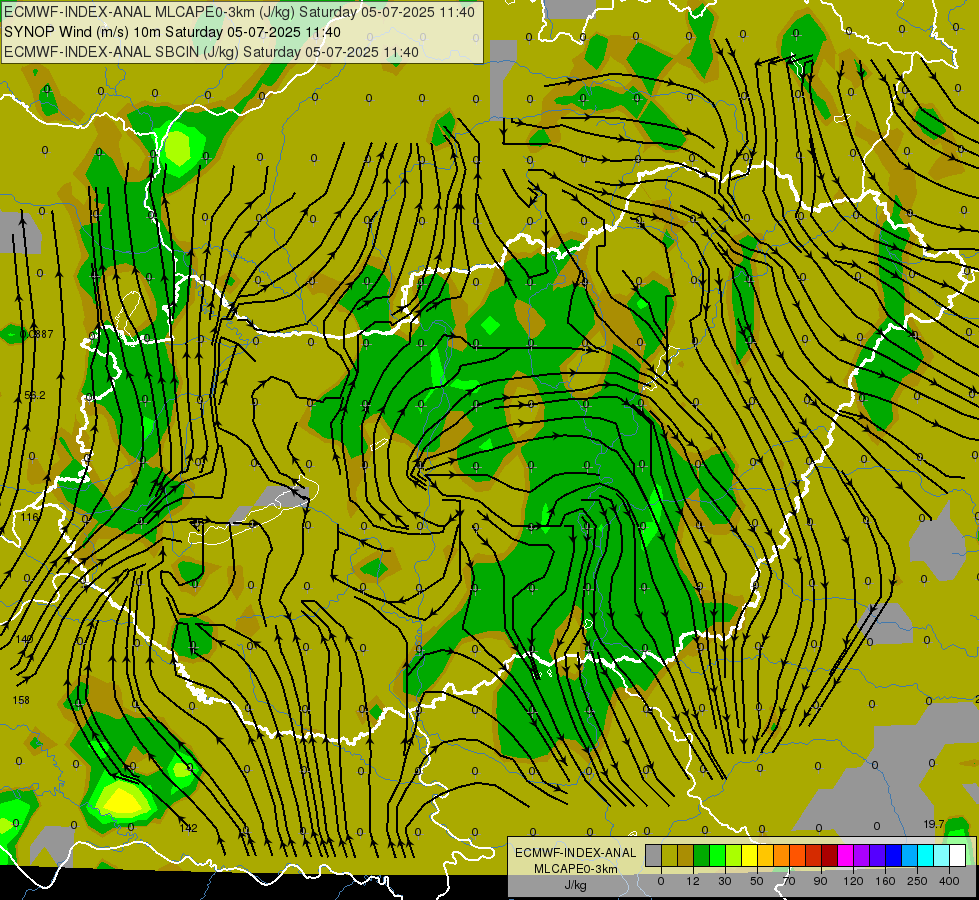This screenshot has width=979, height=900.
Task: Select the dark green legend swatch
Action: click(x=702, y=855)
